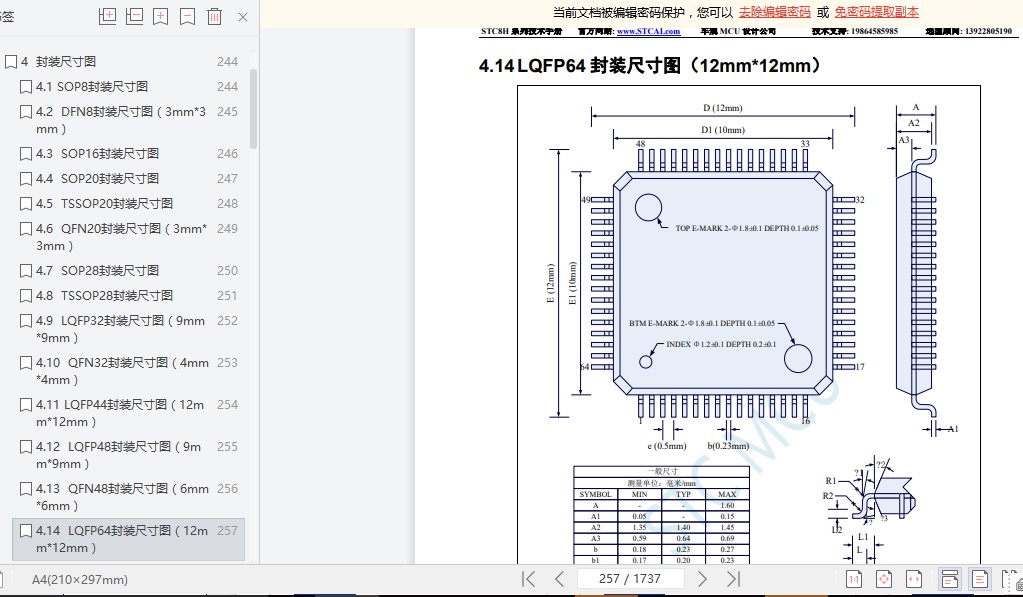
Task: Open bookmark 4.1 SOP8封装尺寸图
Action: [92, 86]
